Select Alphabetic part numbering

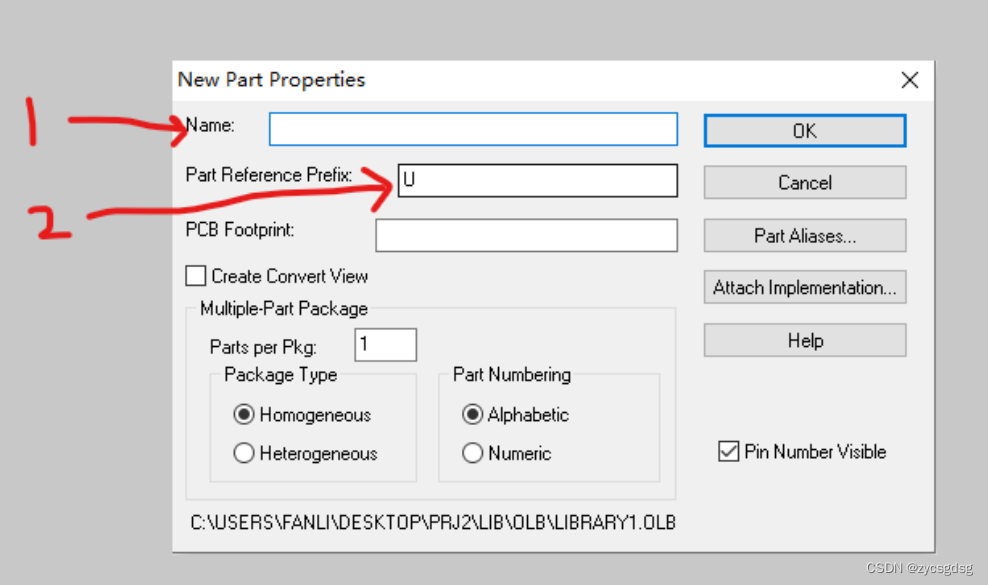[473, 415]
